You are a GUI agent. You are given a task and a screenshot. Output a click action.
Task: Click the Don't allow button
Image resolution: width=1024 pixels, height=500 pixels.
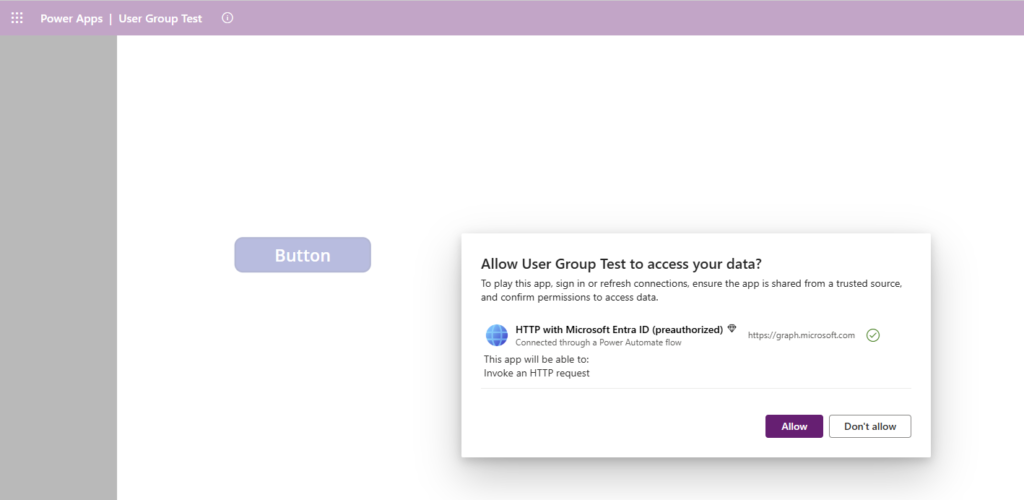coord(870,426)
